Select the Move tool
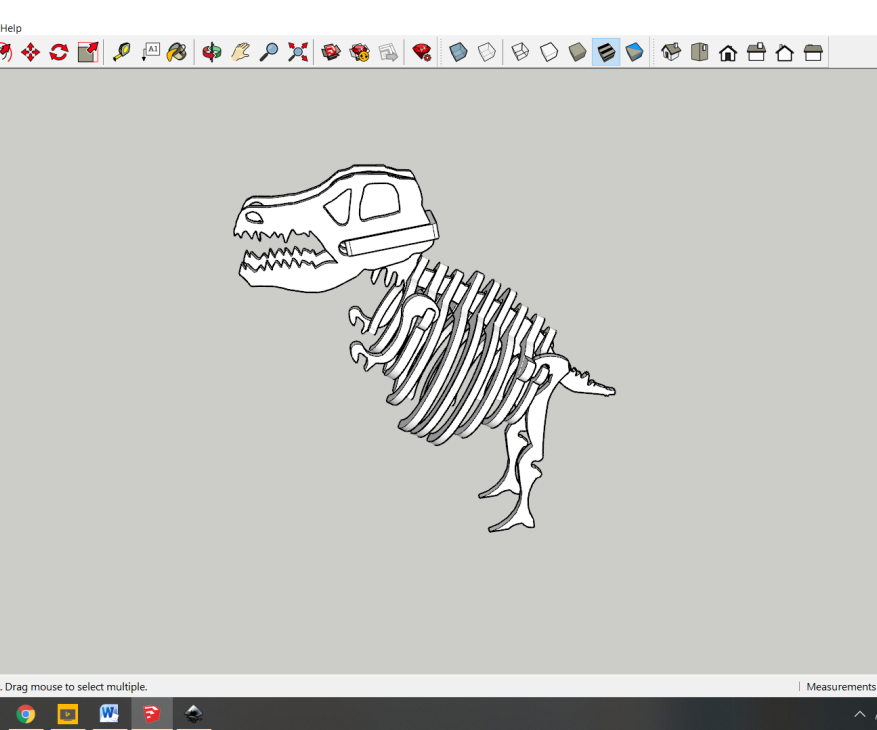The height and width of the screenshot is (730, 877). [x=31, y=52]
